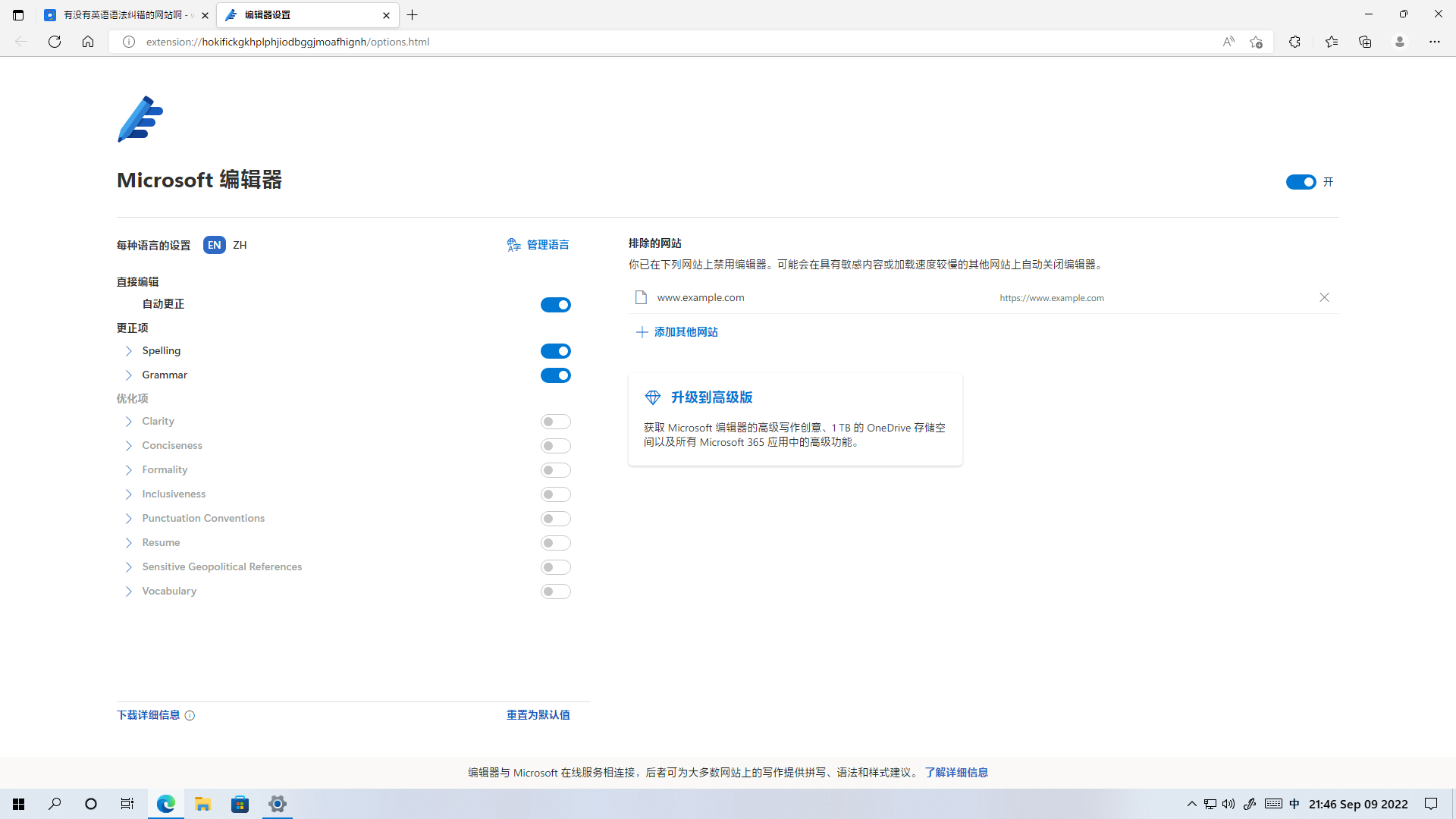Open the browser collections icon
The height and width of the screenshot is (819, 1456).
point(1365,42)
